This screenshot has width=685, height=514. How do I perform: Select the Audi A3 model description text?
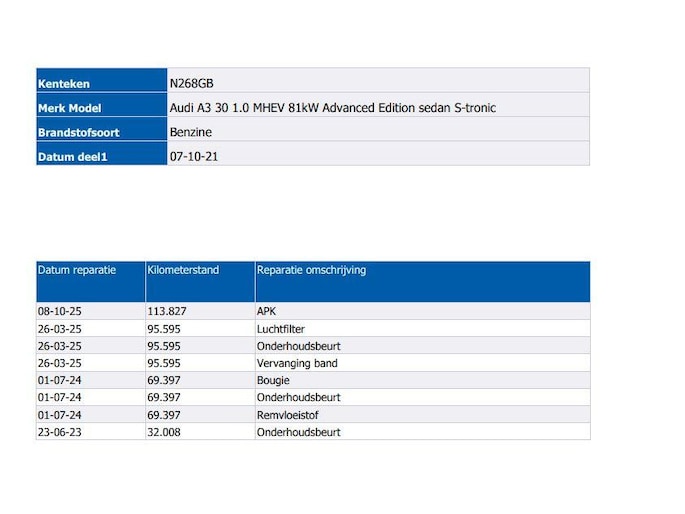pyautogui.click(x=332, y=108)
